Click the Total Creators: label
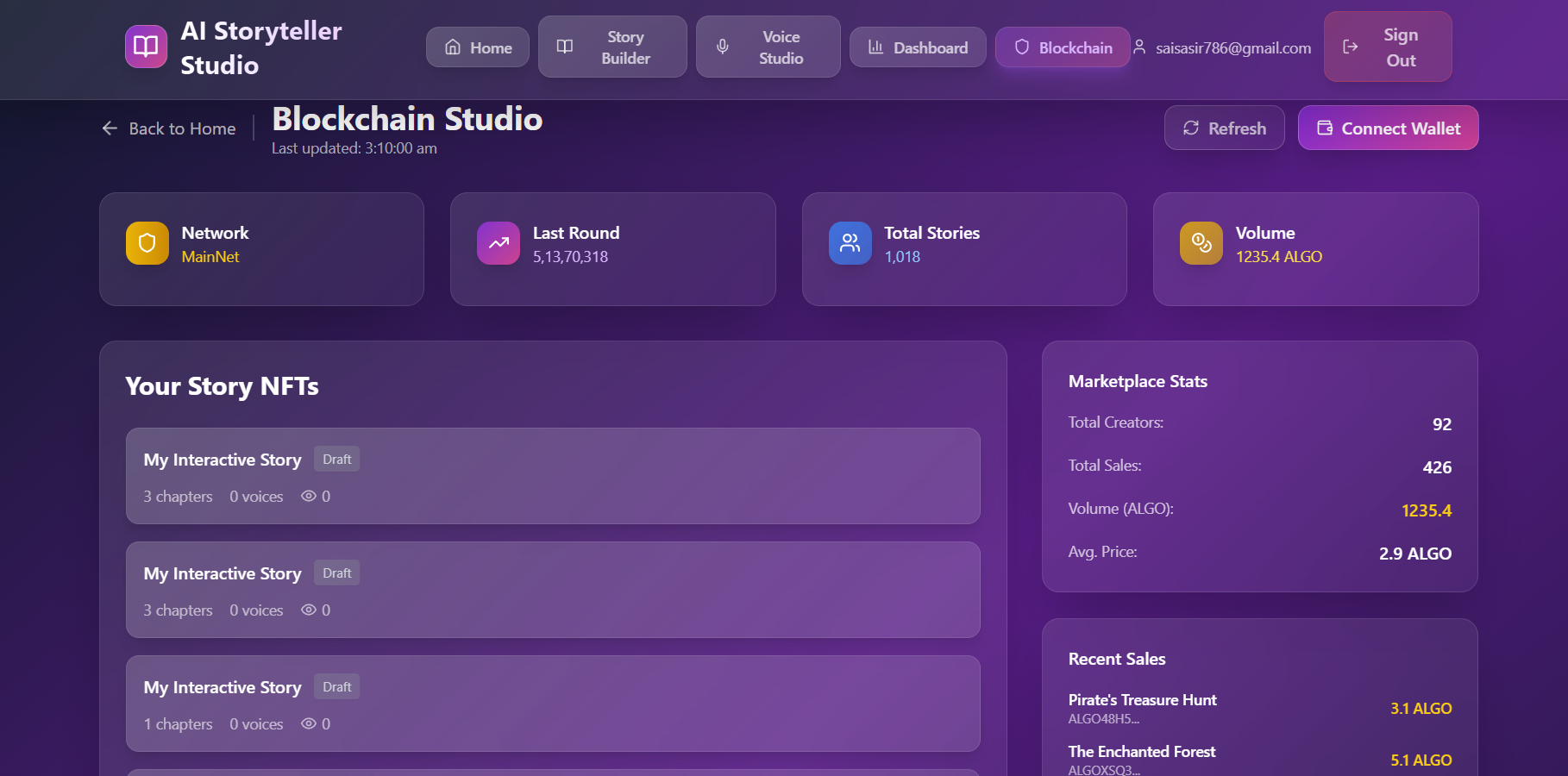1568x776 pixels. point(1116,422)
